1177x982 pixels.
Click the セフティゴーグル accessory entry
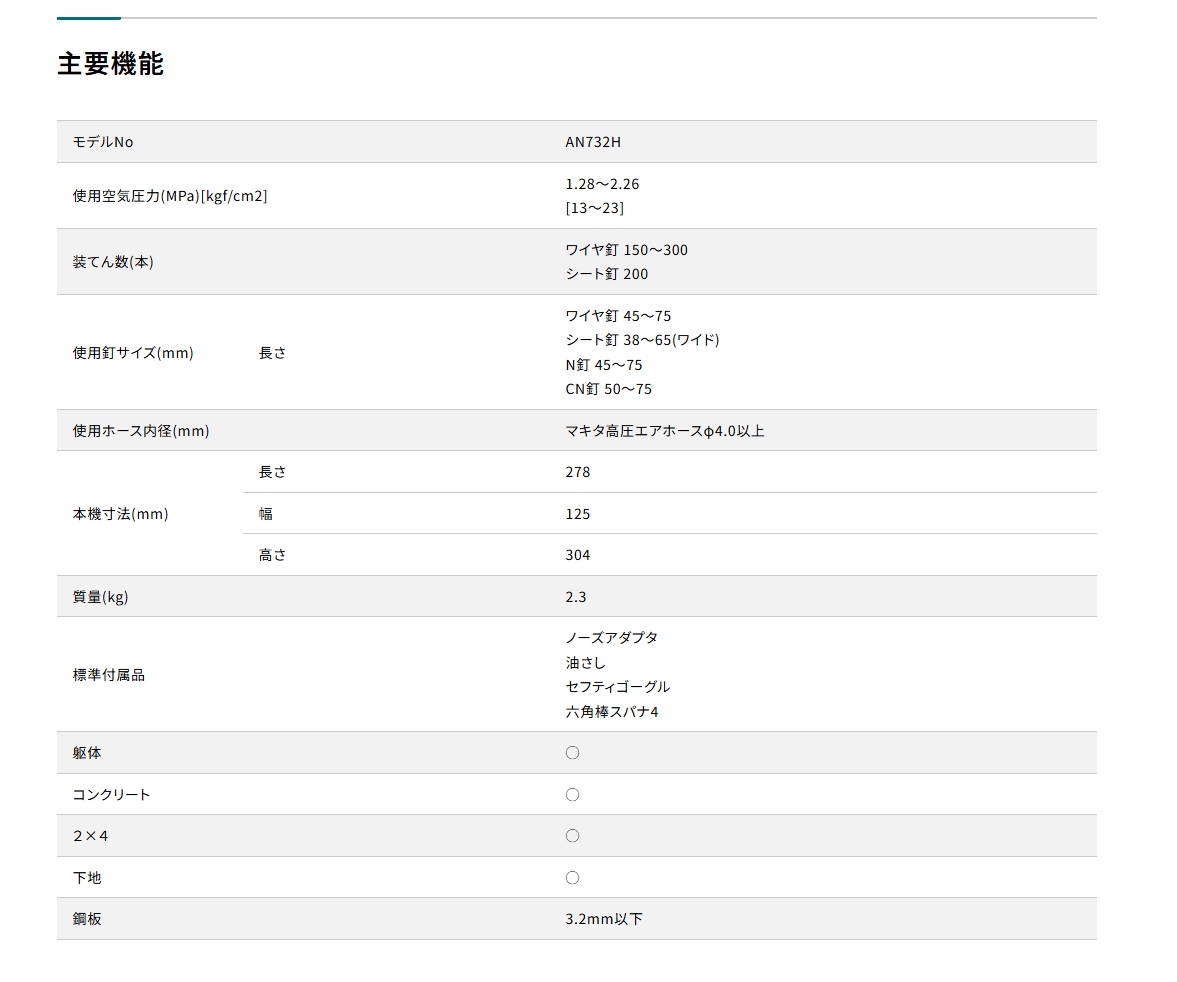click(617, 687)
